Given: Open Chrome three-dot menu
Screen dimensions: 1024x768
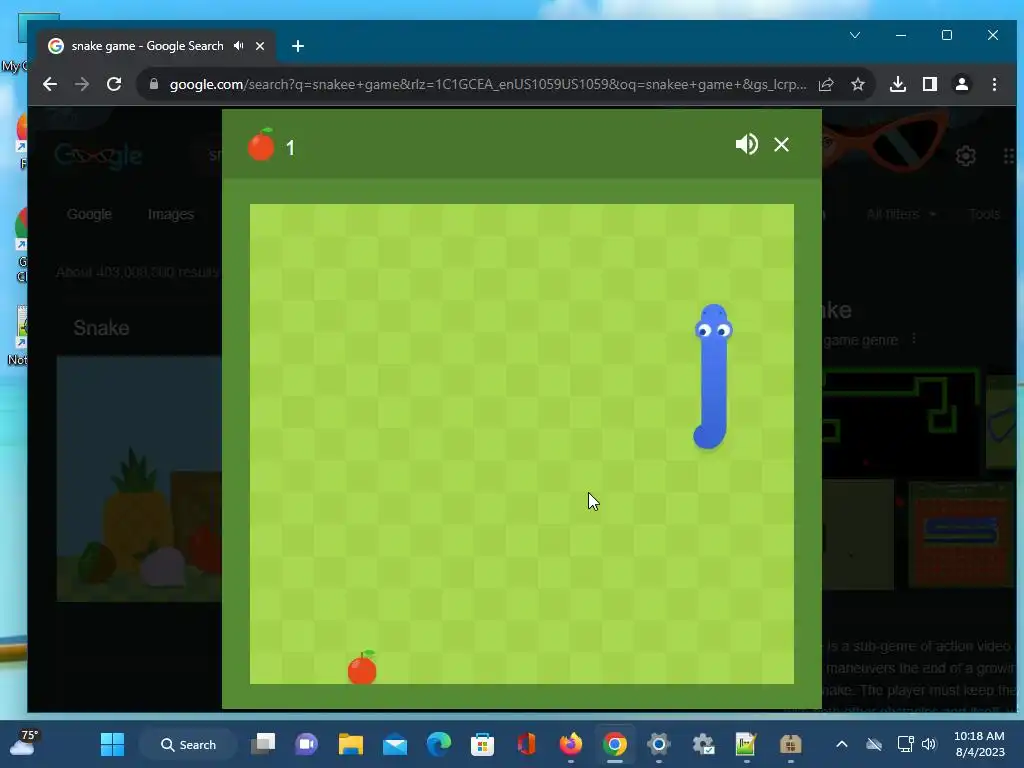Looking at the screenshot, I should (994, 84).
